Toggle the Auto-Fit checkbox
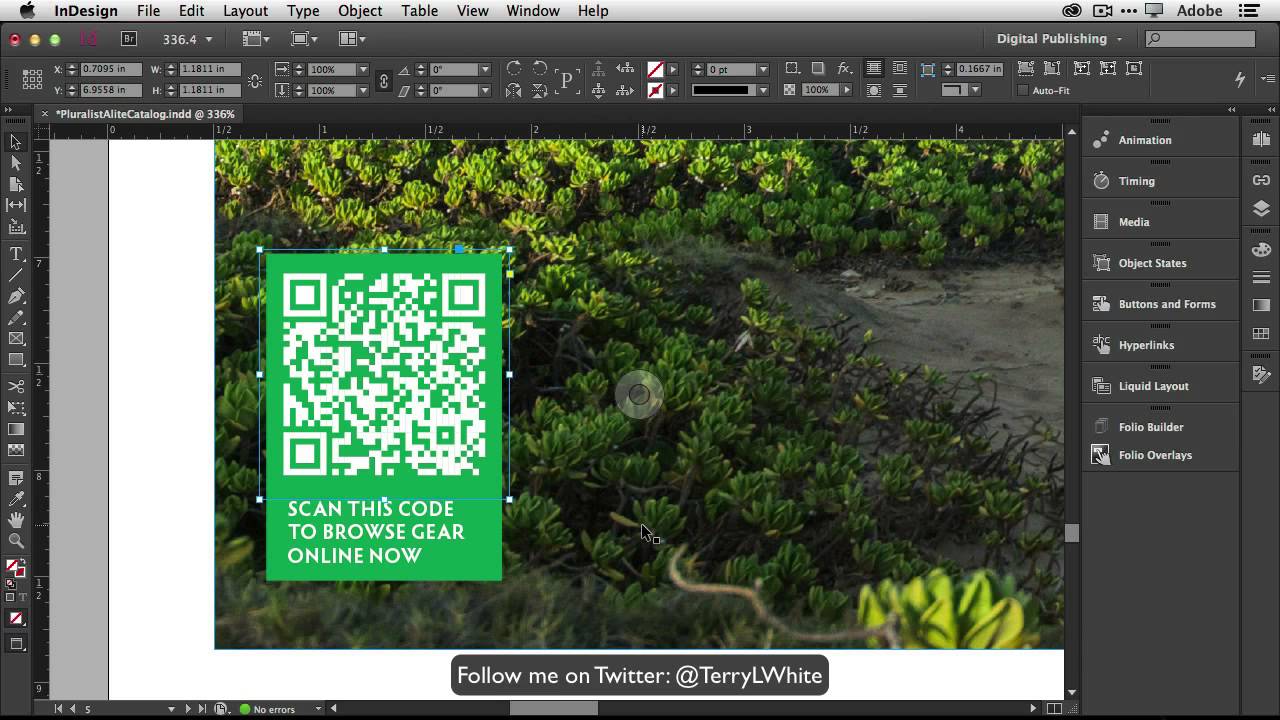 (x=1022, y=90)
